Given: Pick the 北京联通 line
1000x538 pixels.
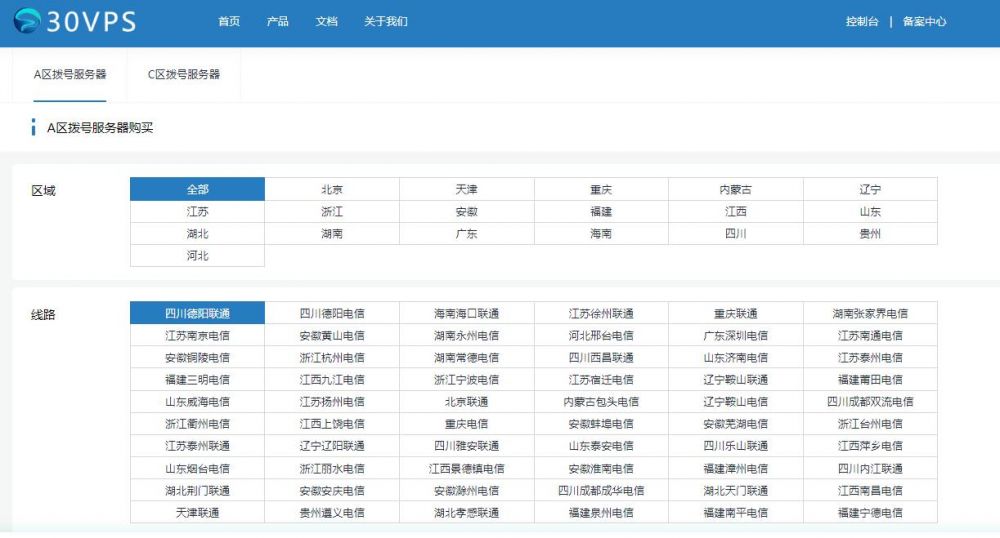Looking at the screenshot, I should click(x=466, y=402).
